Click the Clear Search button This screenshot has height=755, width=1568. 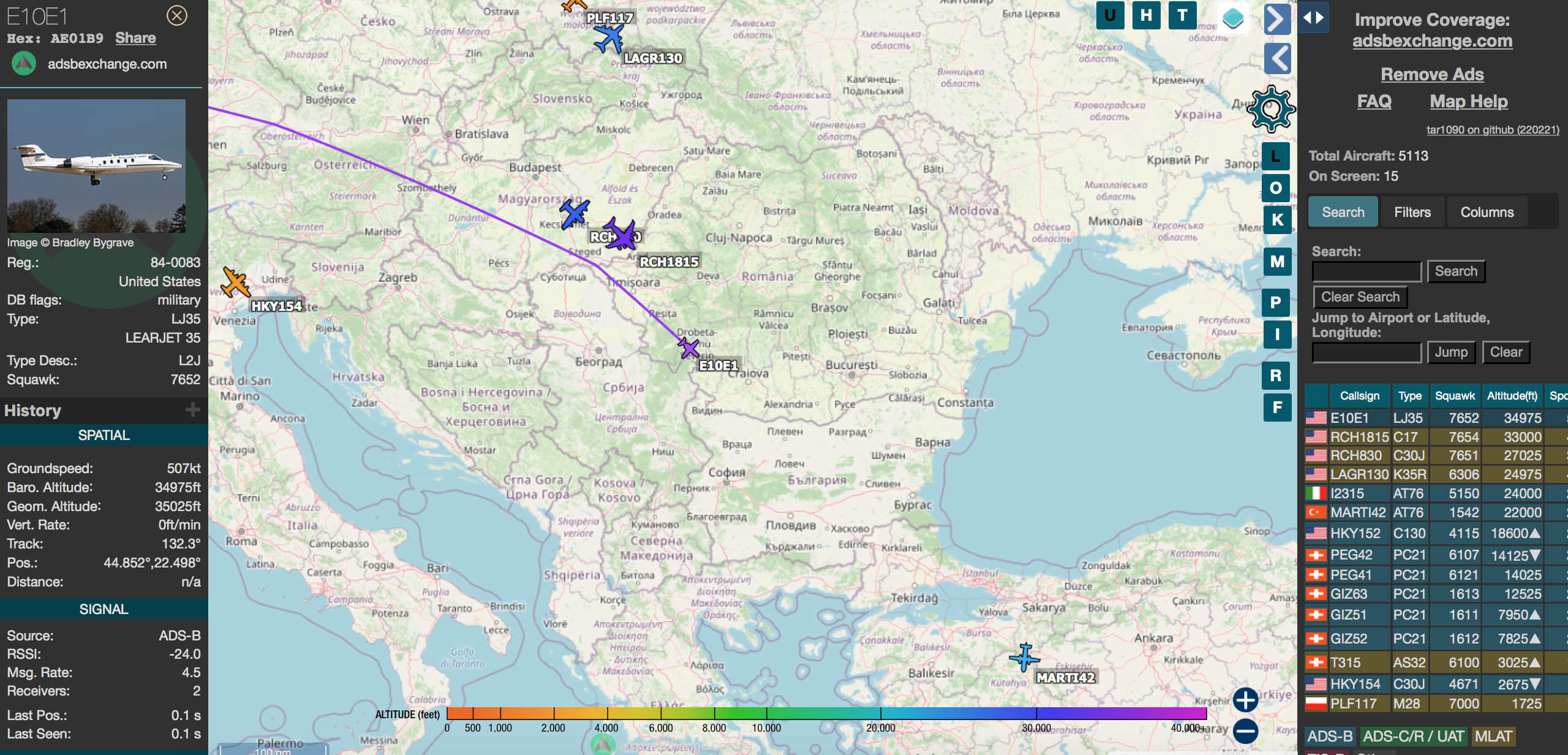click(x=1360, y=297)
